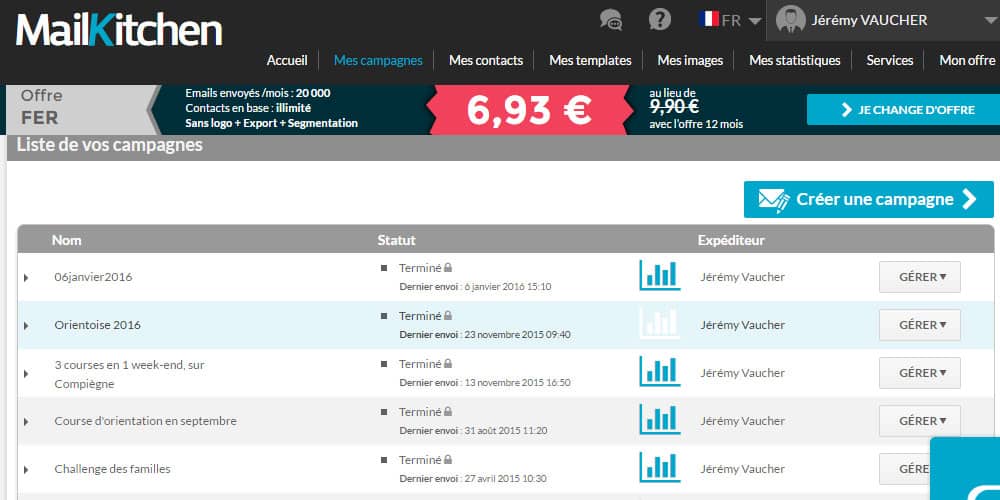Screen dimensions: 1000x500
Task: Click campaign name Course d'orientation en septembre
Action: [x=145, y=422]
